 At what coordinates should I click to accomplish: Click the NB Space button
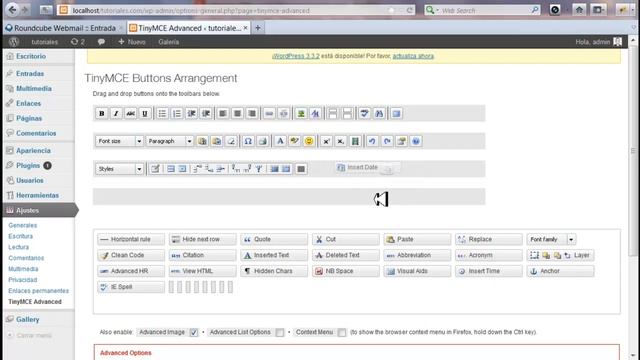(x=346, y=271)
